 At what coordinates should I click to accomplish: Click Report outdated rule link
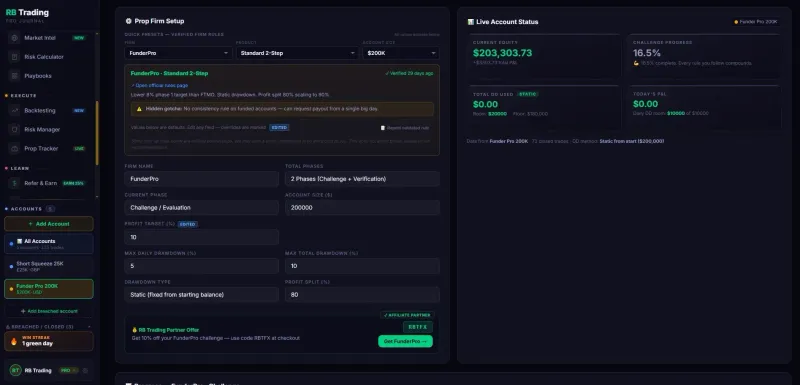pos(405,128)
